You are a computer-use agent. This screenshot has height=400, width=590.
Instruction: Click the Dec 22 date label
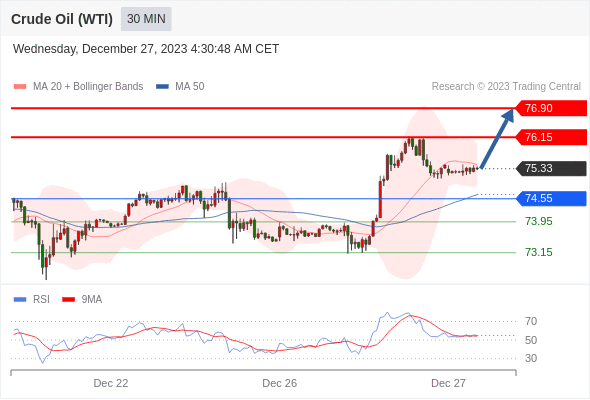point(111,383)
